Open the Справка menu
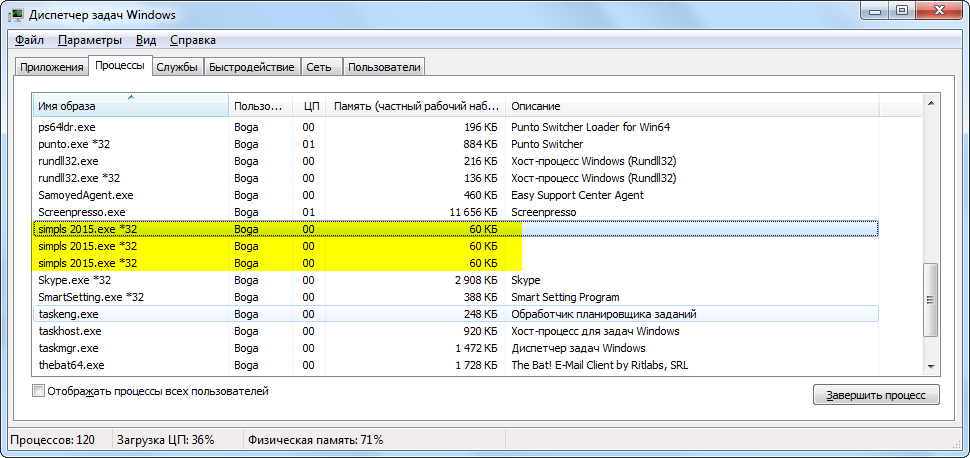The height and width of the screenshot is (458, 970). [x=192, y=40]
